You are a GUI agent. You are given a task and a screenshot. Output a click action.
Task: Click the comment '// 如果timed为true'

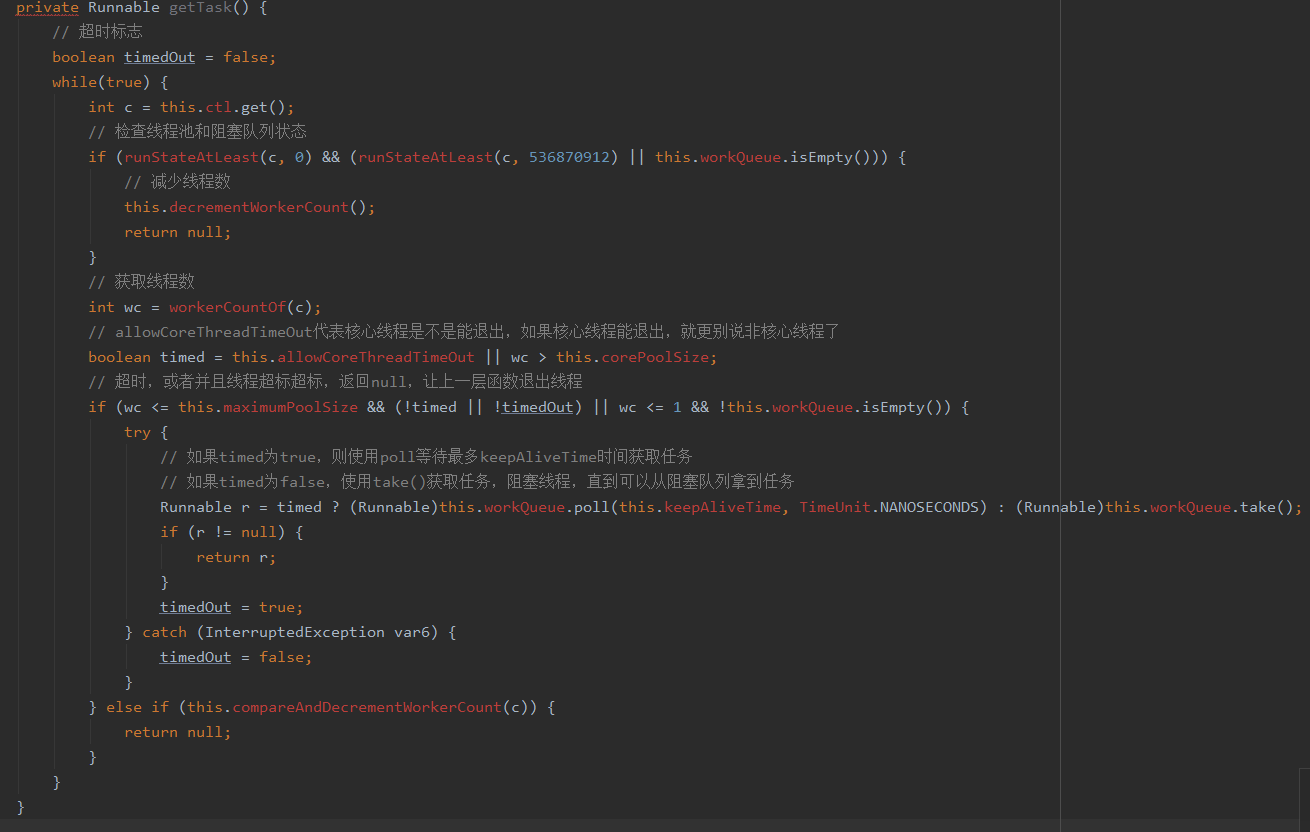426,457
